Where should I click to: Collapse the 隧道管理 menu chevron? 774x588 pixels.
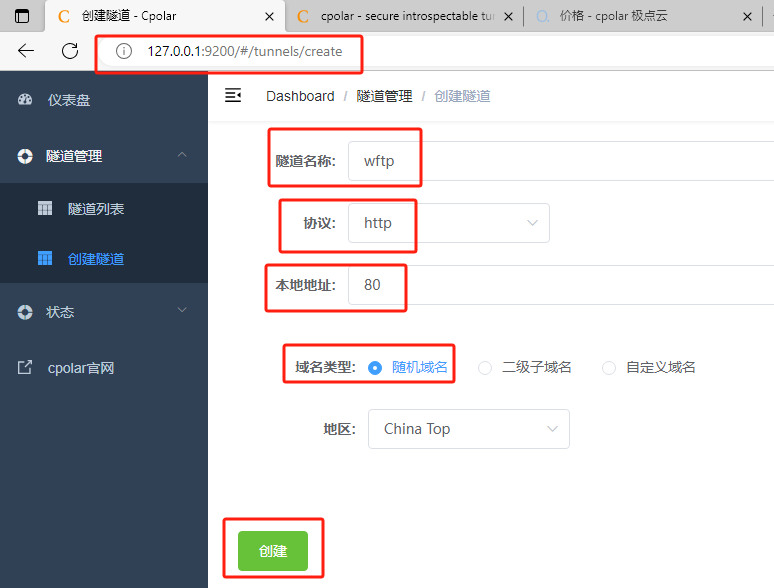point(182,155)
